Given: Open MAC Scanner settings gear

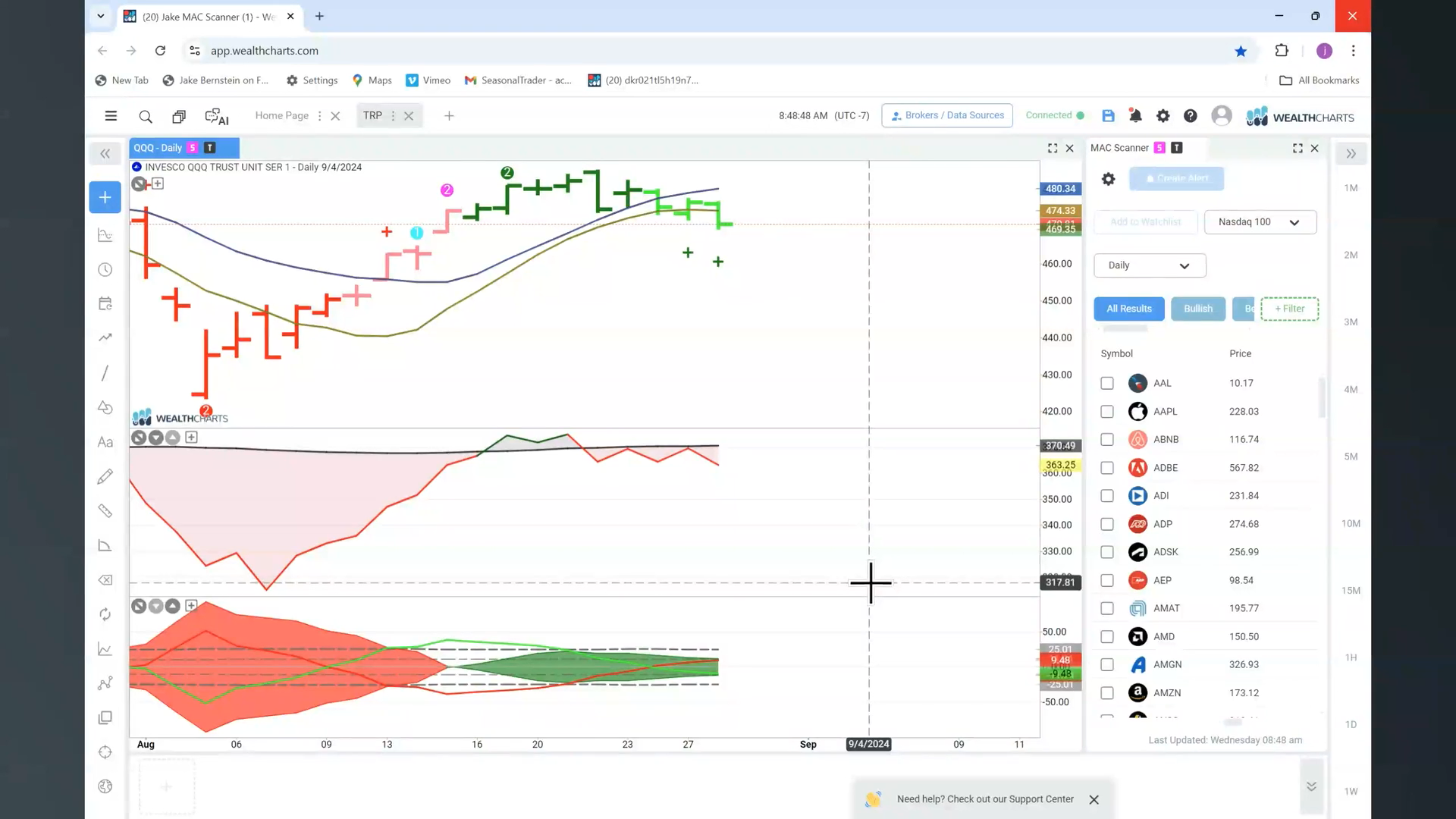Looking at the screenshot, I should [x=1108, y=179].
